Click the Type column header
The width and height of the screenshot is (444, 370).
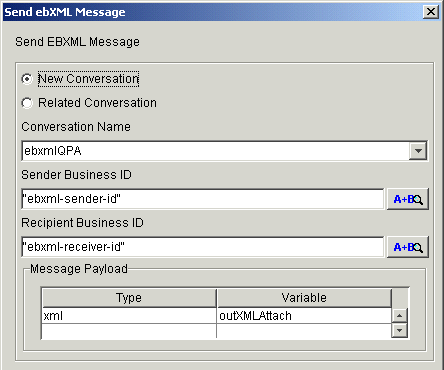(x=129, y=298)
